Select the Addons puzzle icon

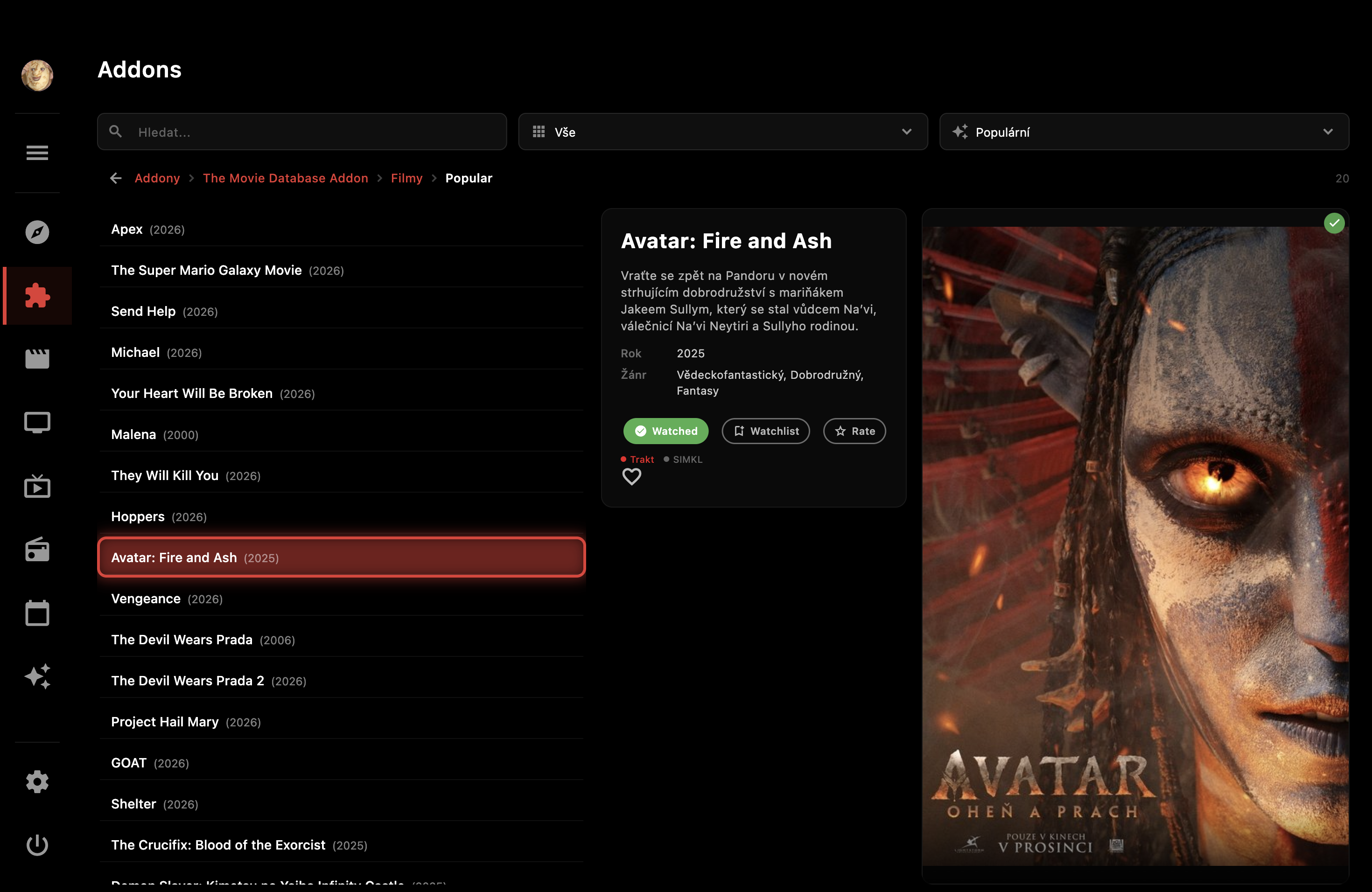tap(37, 296)
